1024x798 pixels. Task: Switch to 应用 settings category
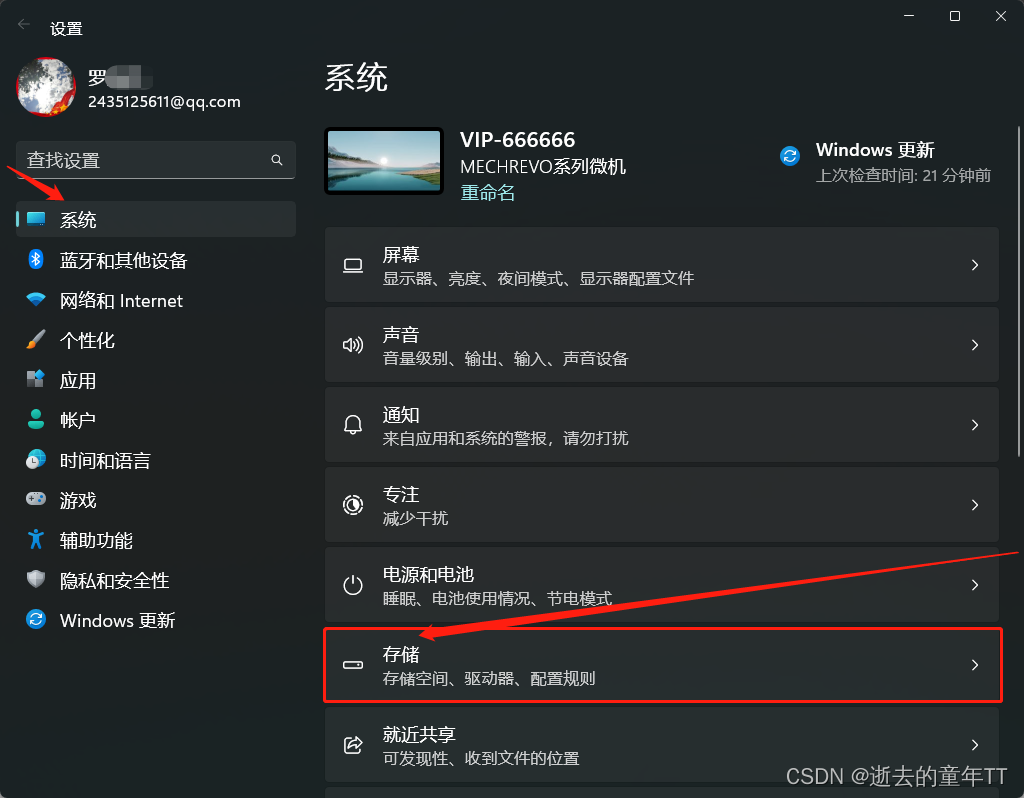(x=155, y=379)
